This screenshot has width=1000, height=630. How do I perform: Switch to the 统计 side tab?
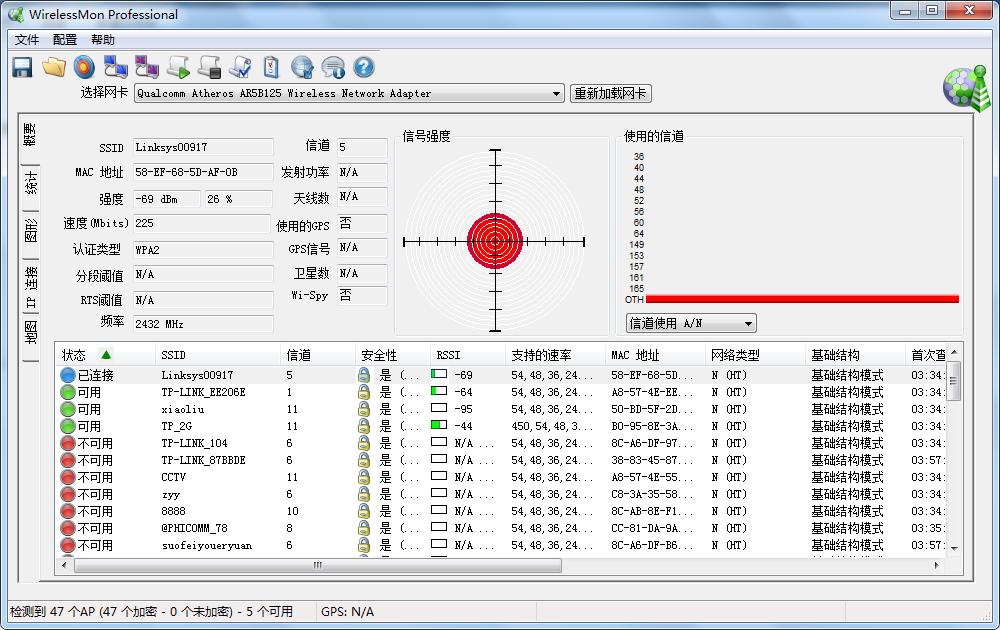(30, 182)
